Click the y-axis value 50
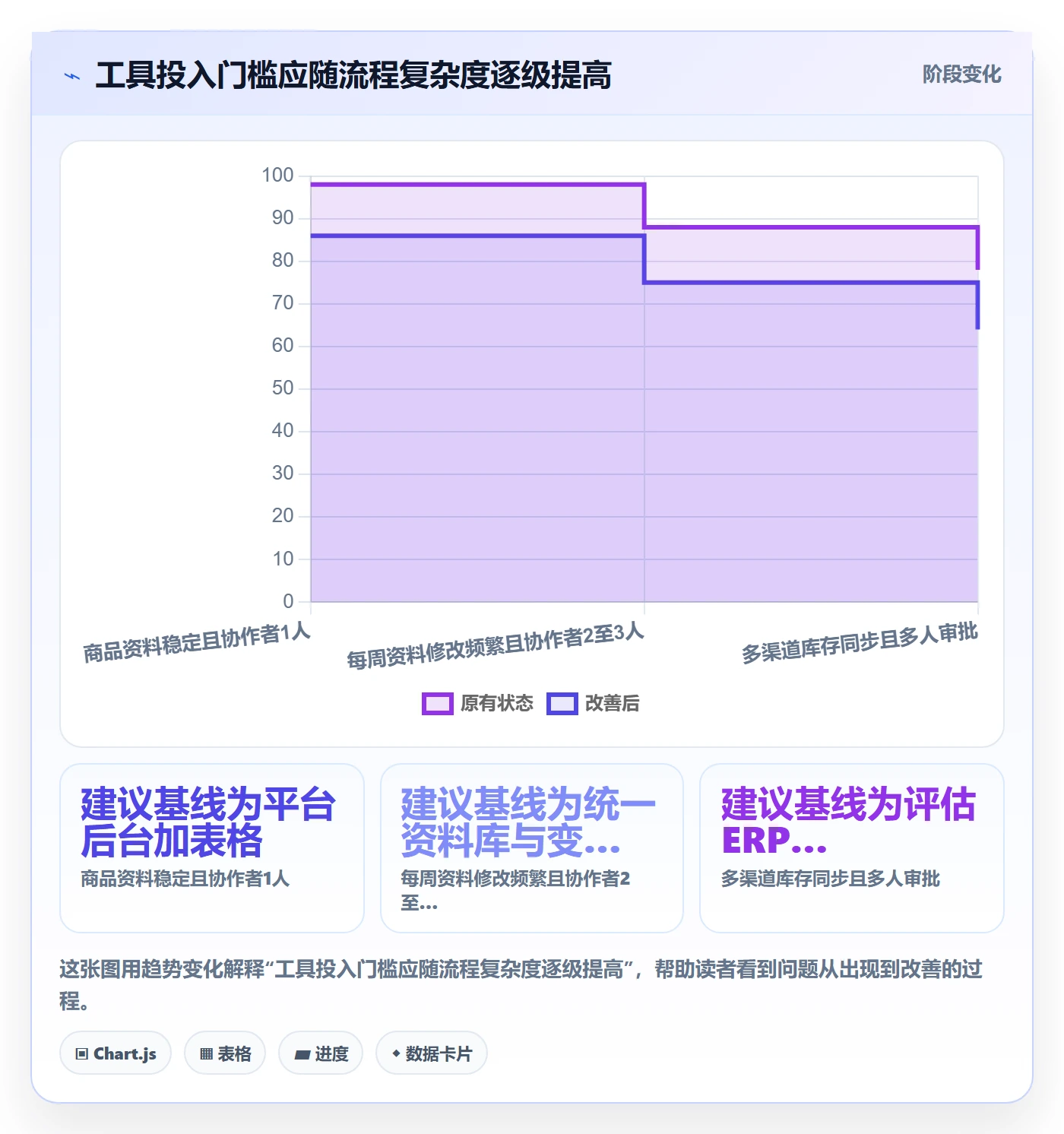This screenshot has height=1134, width=1064. tap(283, 388)
